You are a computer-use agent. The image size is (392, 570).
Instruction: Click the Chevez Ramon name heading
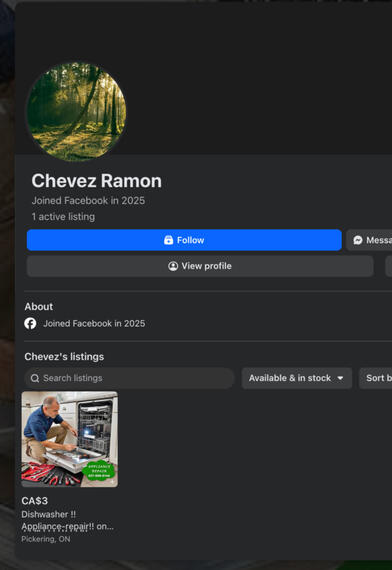tap(96, 181)
